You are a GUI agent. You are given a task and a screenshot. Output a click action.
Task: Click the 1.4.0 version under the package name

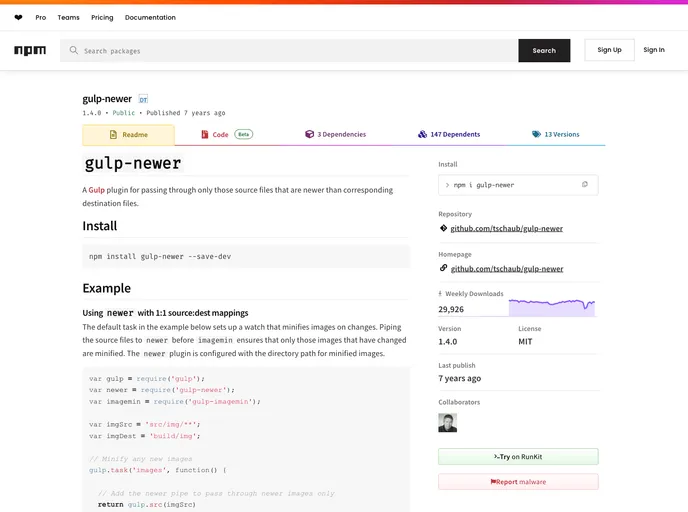pyautogui.click(x=92, y=113)
